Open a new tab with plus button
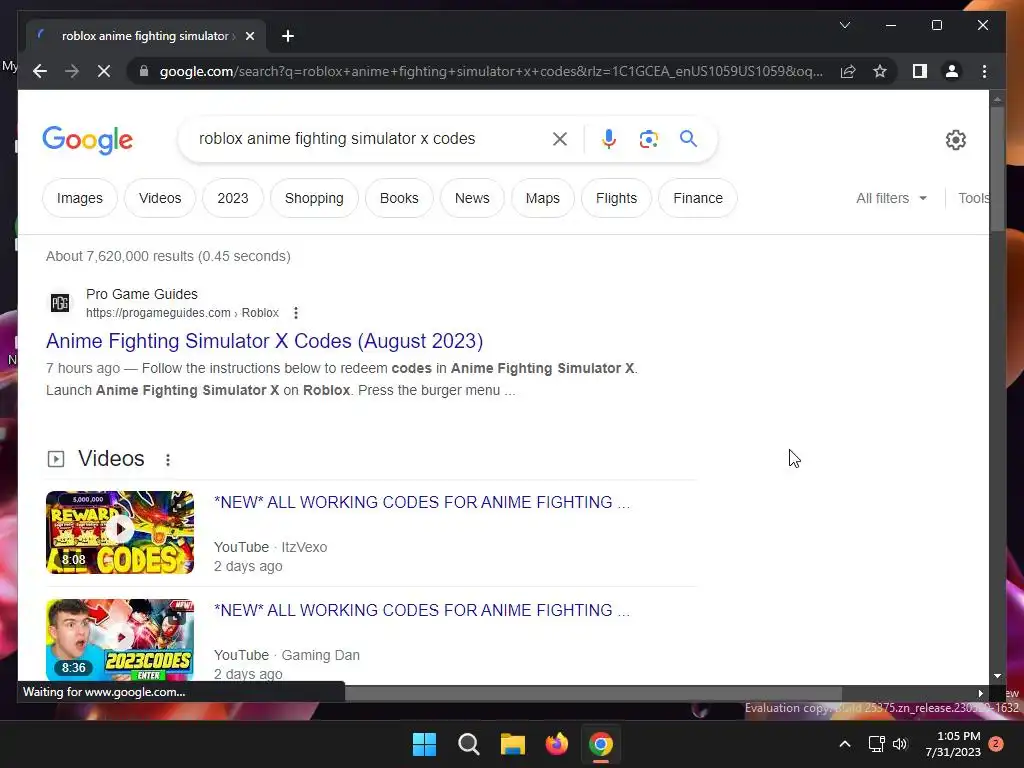The height and width of the screenshot is (768, 1024). (288, 36)
